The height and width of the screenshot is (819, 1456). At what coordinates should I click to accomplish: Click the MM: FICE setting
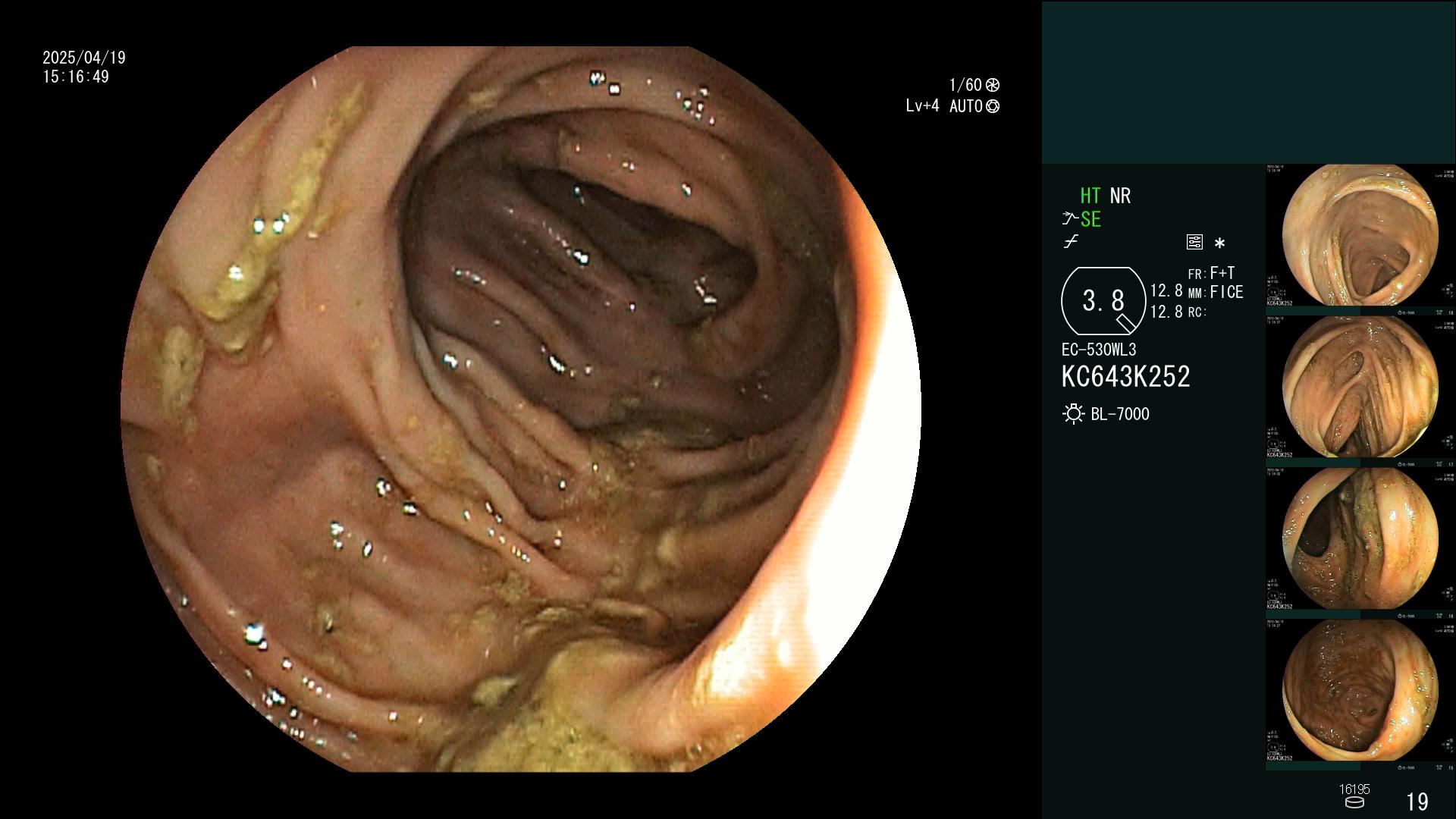point(1216,292)
